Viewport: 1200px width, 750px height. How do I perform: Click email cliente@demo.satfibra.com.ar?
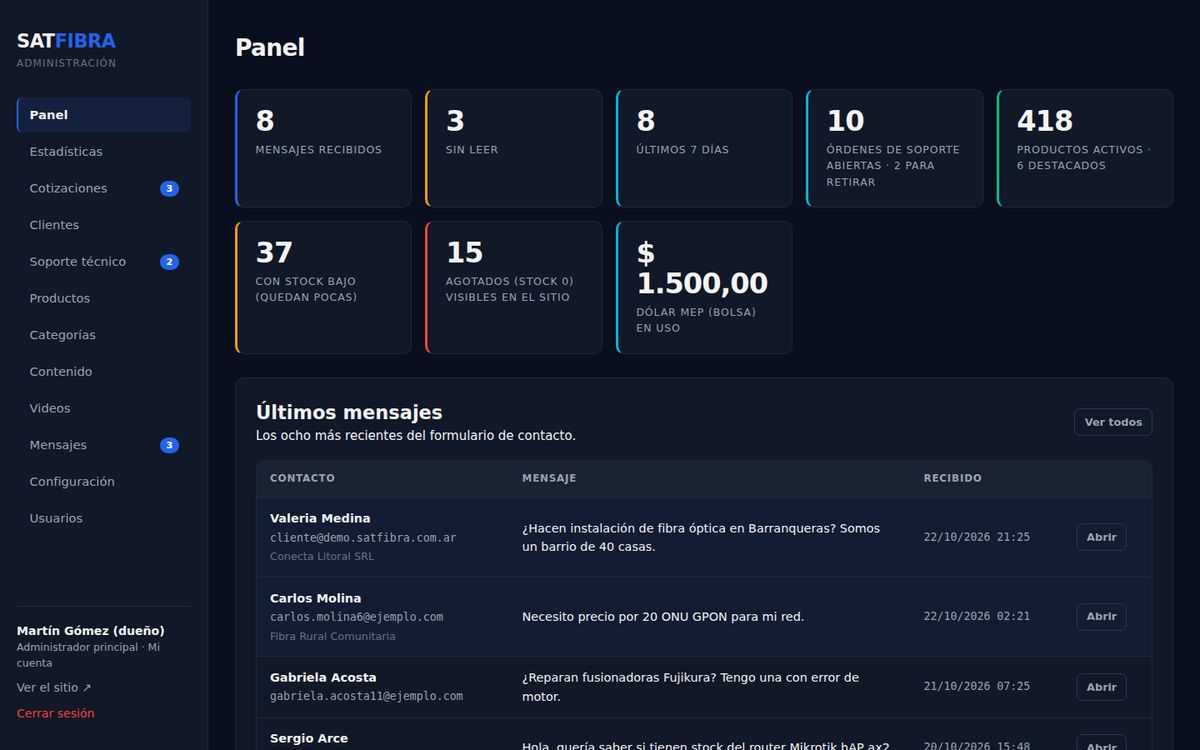click(x=363, y=537)
